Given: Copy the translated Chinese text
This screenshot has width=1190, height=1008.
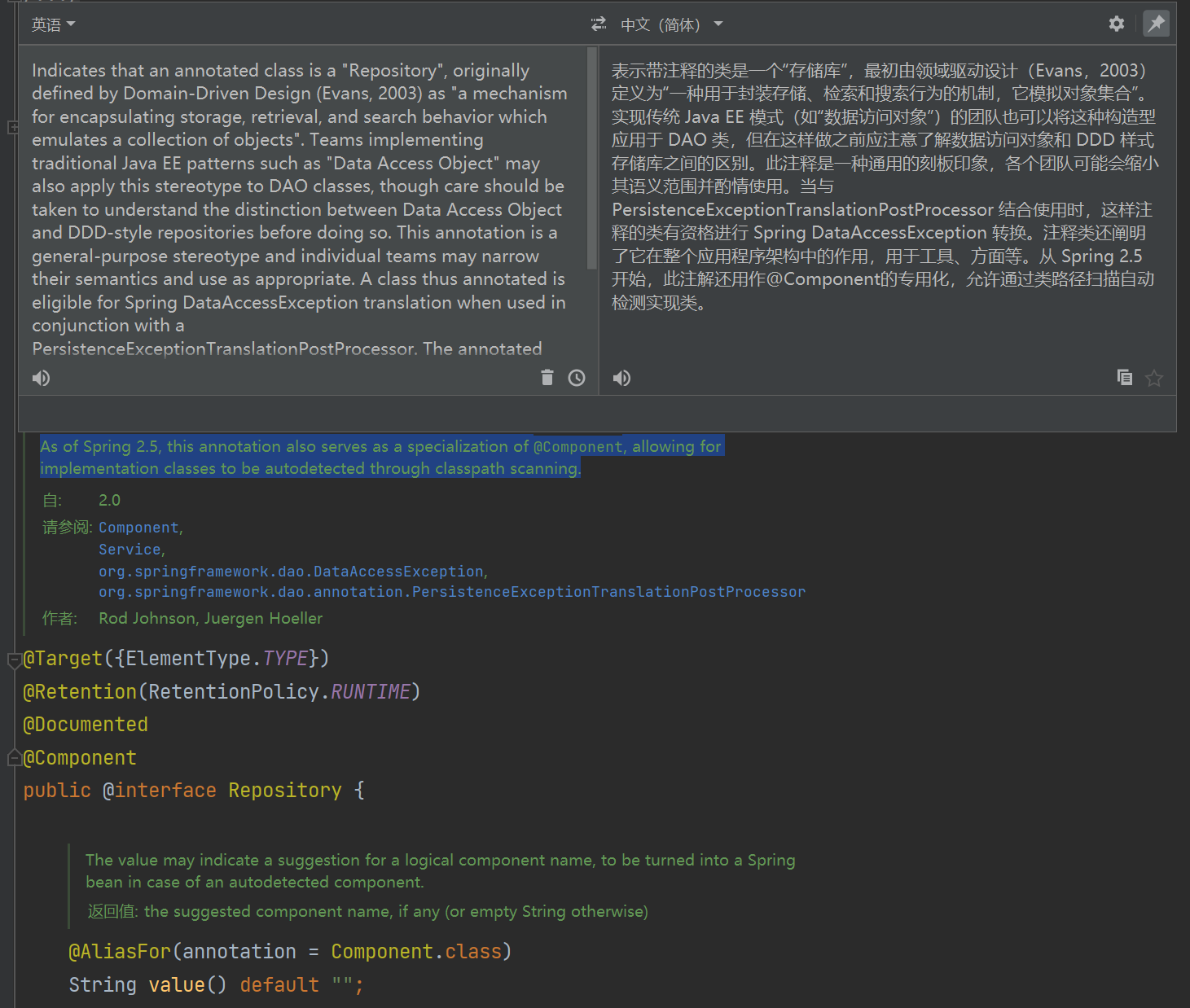Looking at the screenshot, I should point(1125,377).
